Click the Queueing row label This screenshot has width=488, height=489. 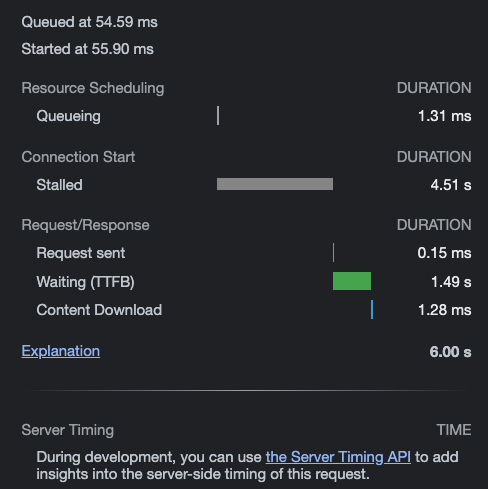[x=68, y=116]
